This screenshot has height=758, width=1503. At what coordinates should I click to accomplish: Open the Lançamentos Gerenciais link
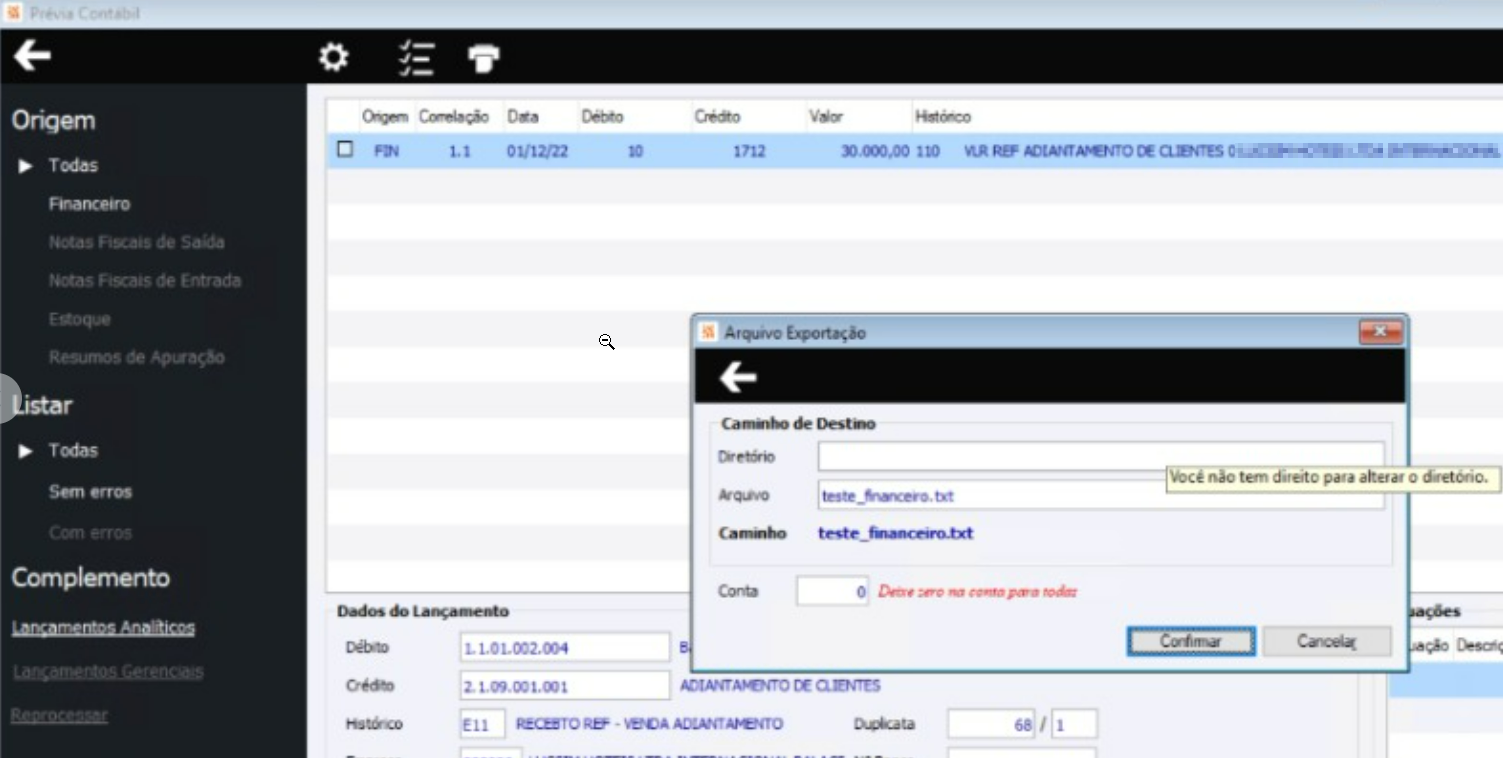coord(108,672)
